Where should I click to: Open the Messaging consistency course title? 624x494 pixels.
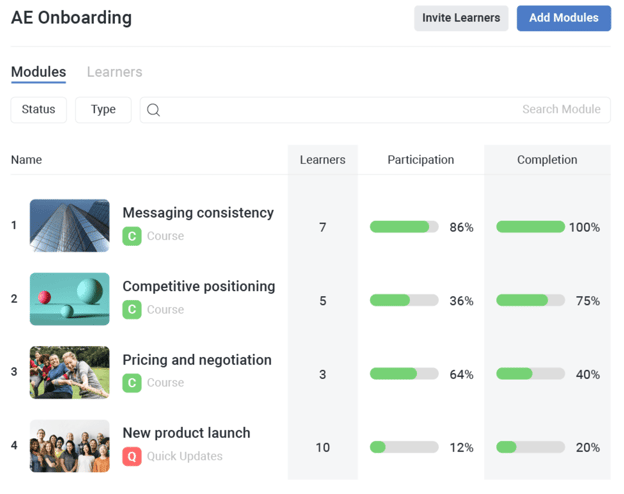(198, 213)
